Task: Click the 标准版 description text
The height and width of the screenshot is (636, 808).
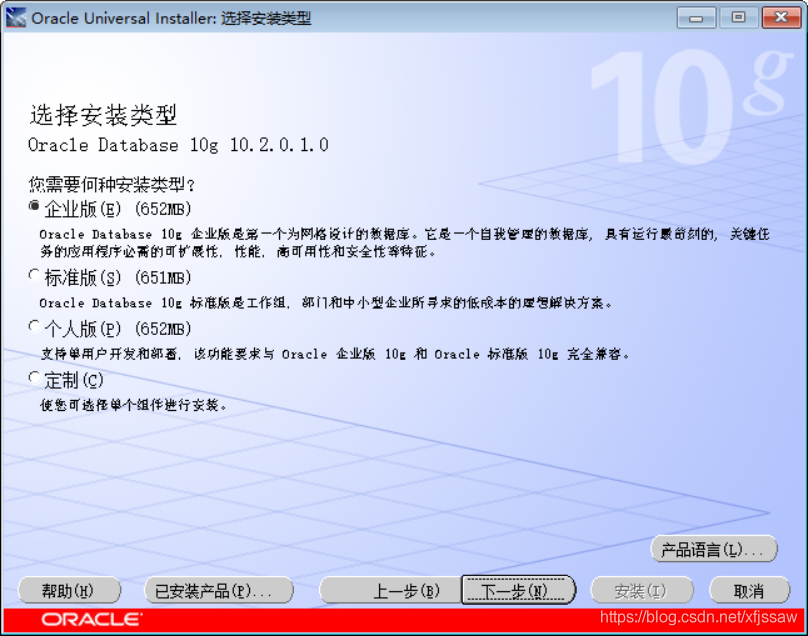Action: pyautogui.click(x=326, y=303)
